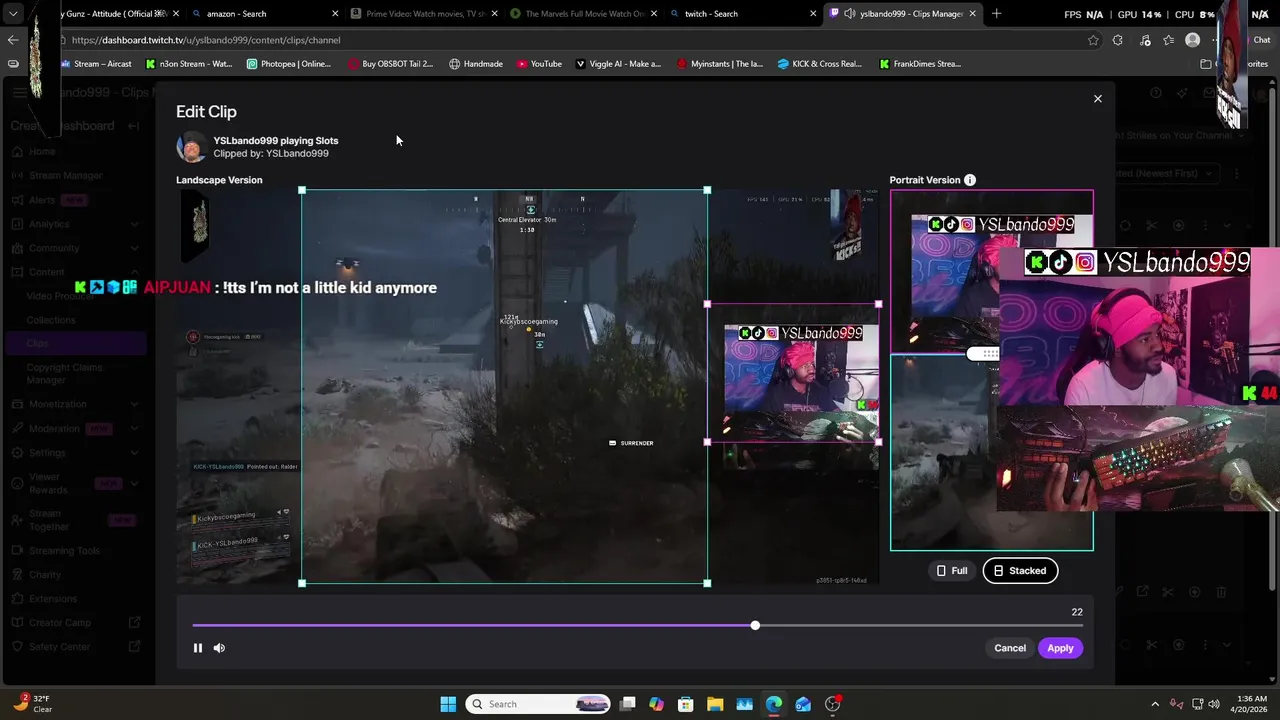Open the Windows Start menu
This screenshot has height=720, width=1280.
[x=448, y=704]
